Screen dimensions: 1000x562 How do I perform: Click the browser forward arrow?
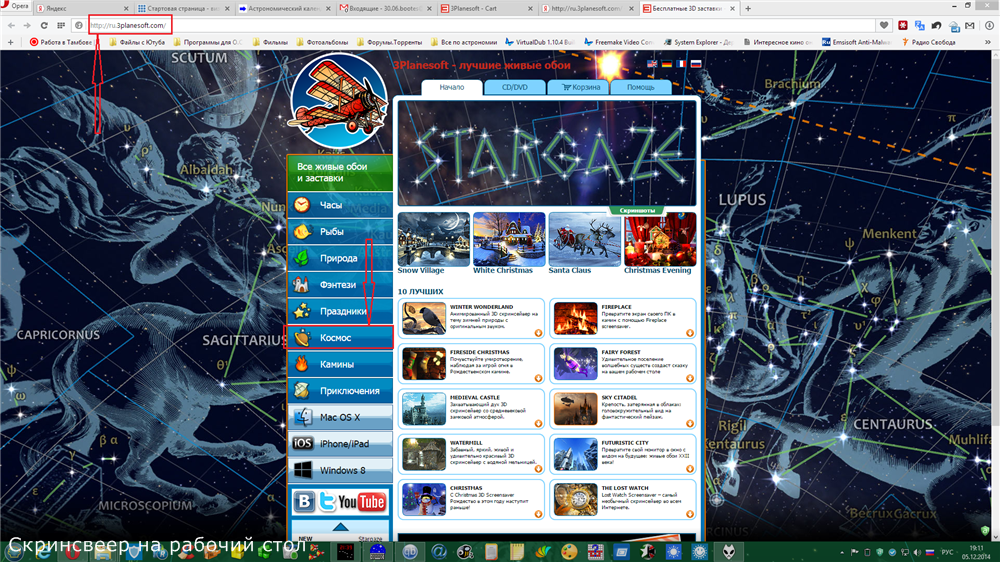click(27, 26)
